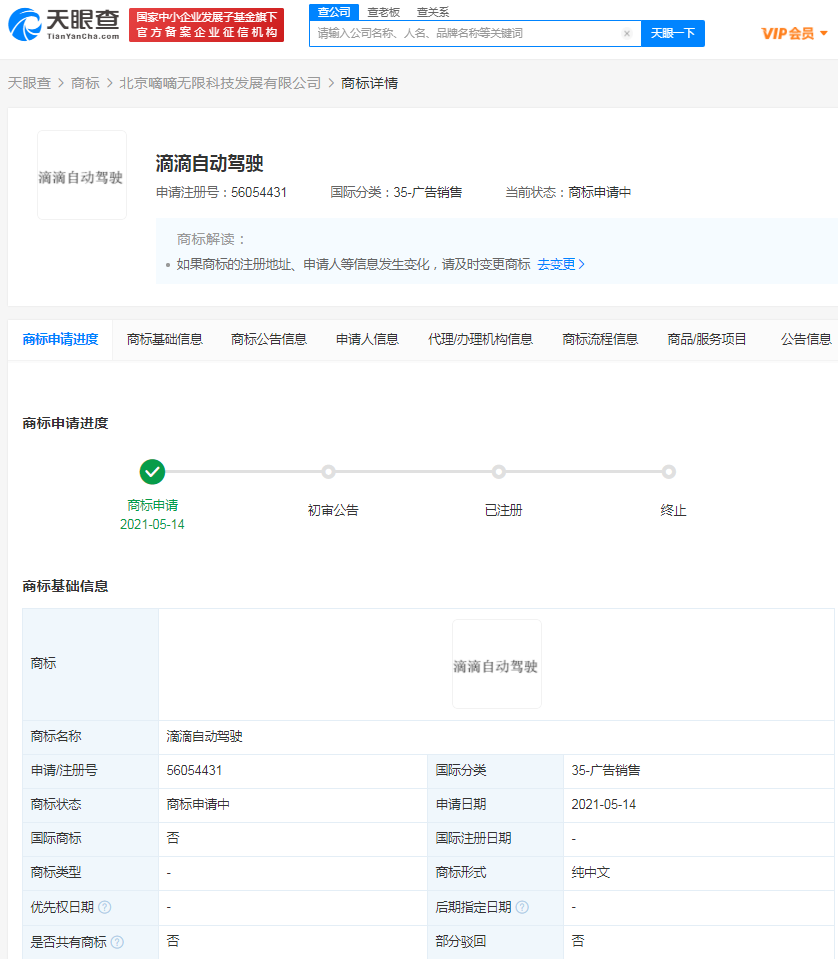
Task: Switch to the 查关系 search tab
Action: coord(434,13)
